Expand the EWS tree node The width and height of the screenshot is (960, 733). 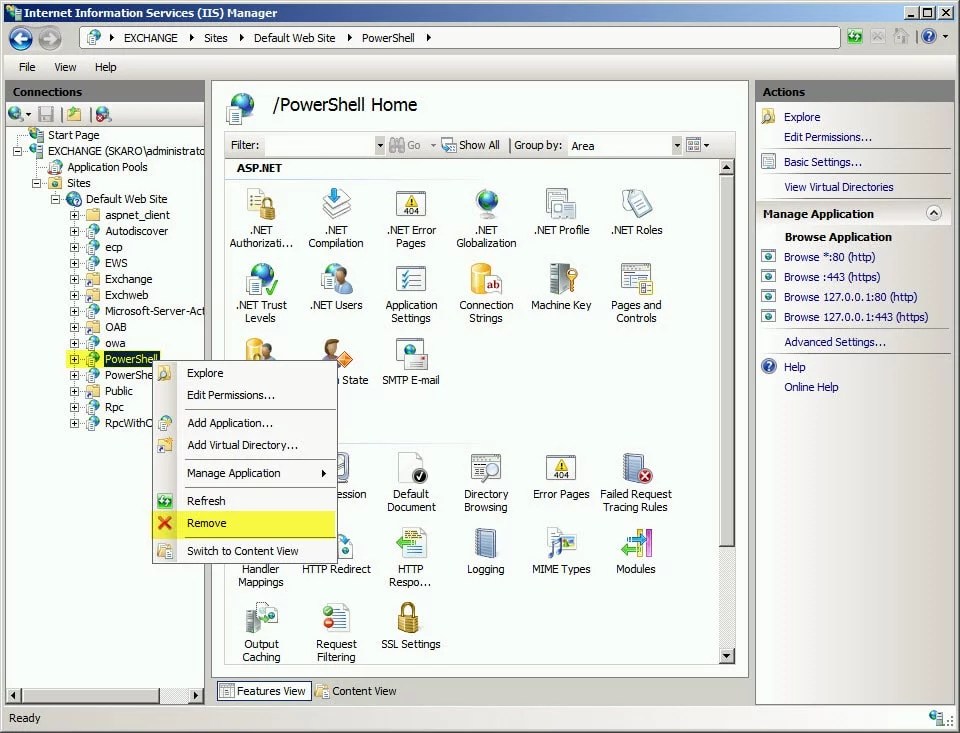[x=74, y=263]
